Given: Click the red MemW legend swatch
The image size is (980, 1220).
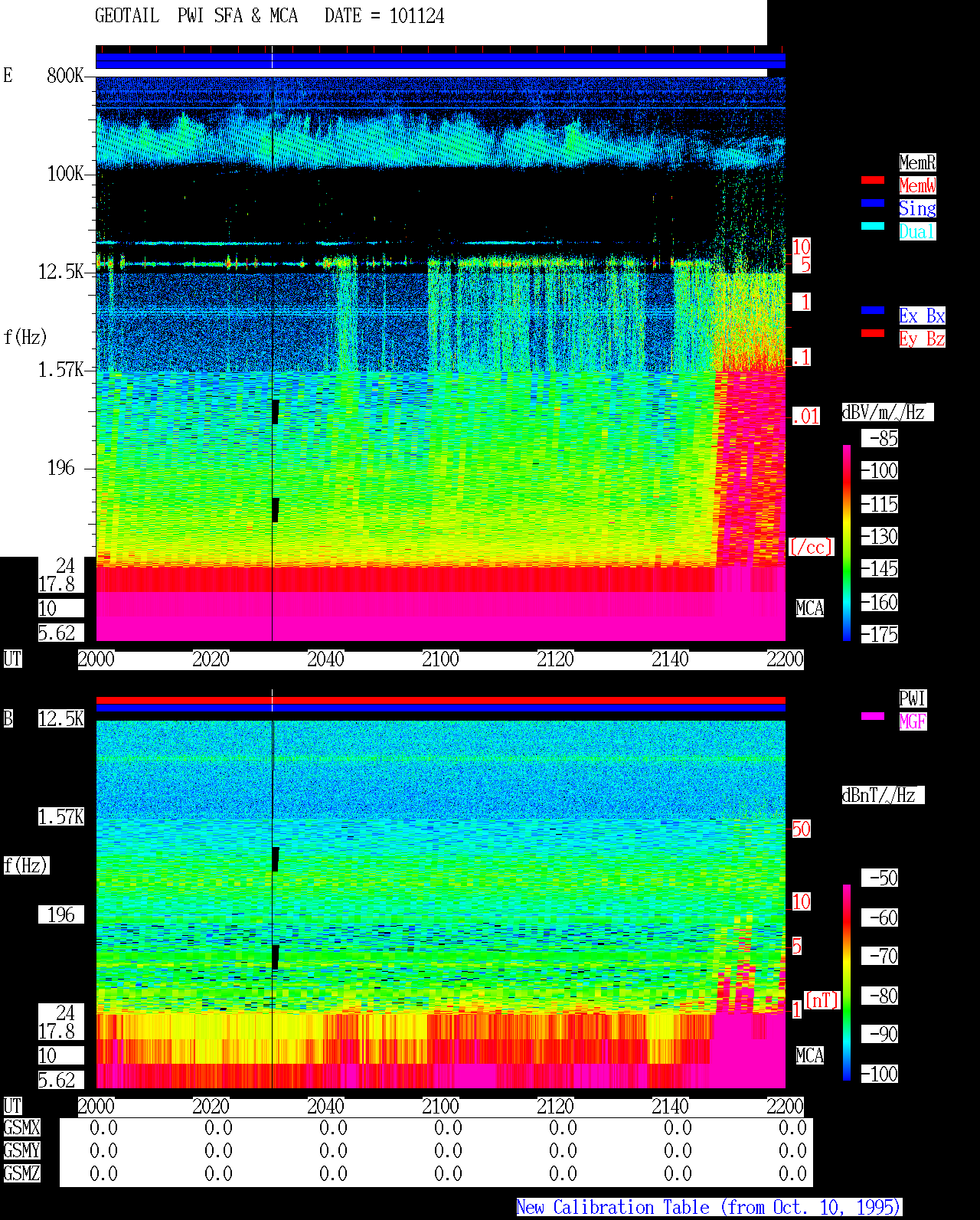Looking at the screenshot, I should pos(873,180).
